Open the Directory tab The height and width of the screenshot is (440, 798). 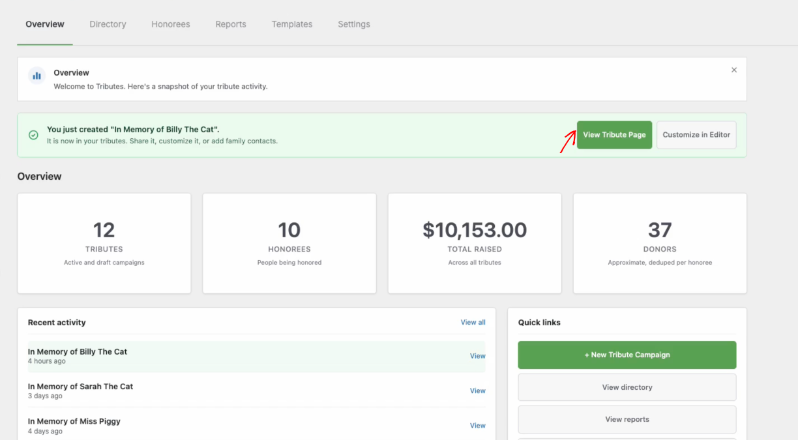[107, 24]
